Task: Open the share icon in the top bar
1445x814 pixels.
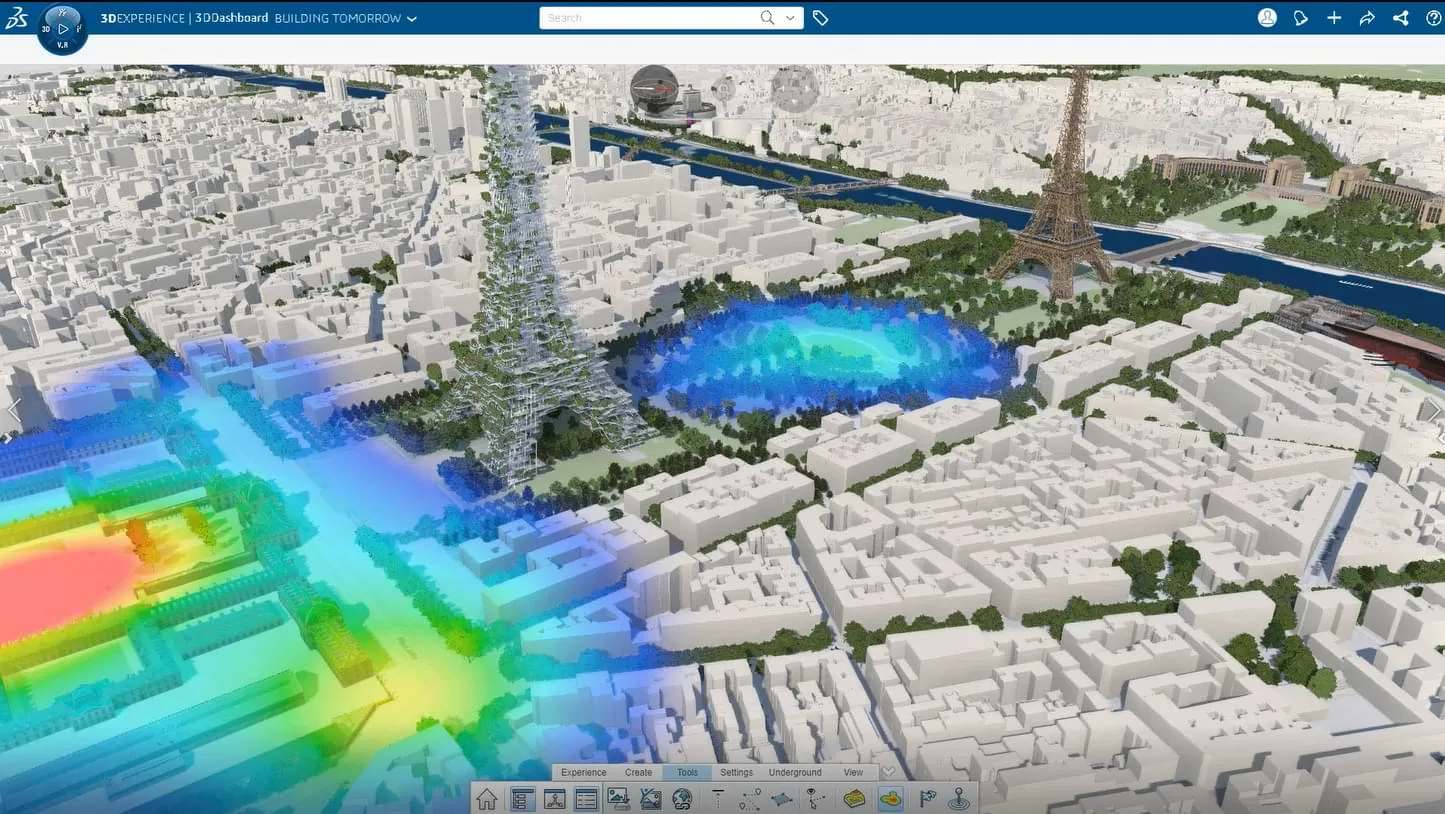Action: pos(1401,17)
